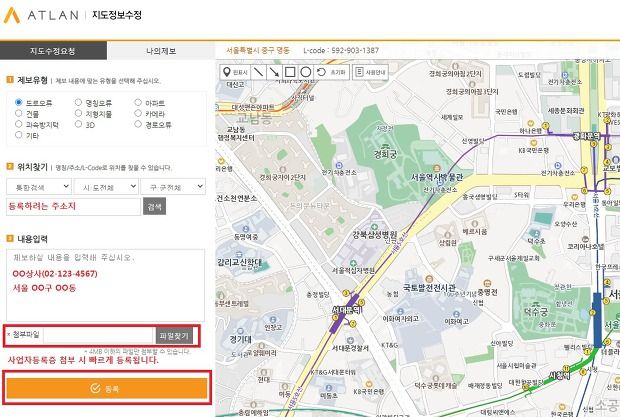Click the 서대문경찰서 police marker
The image size is (620, 417).
[x=350, y=340]
